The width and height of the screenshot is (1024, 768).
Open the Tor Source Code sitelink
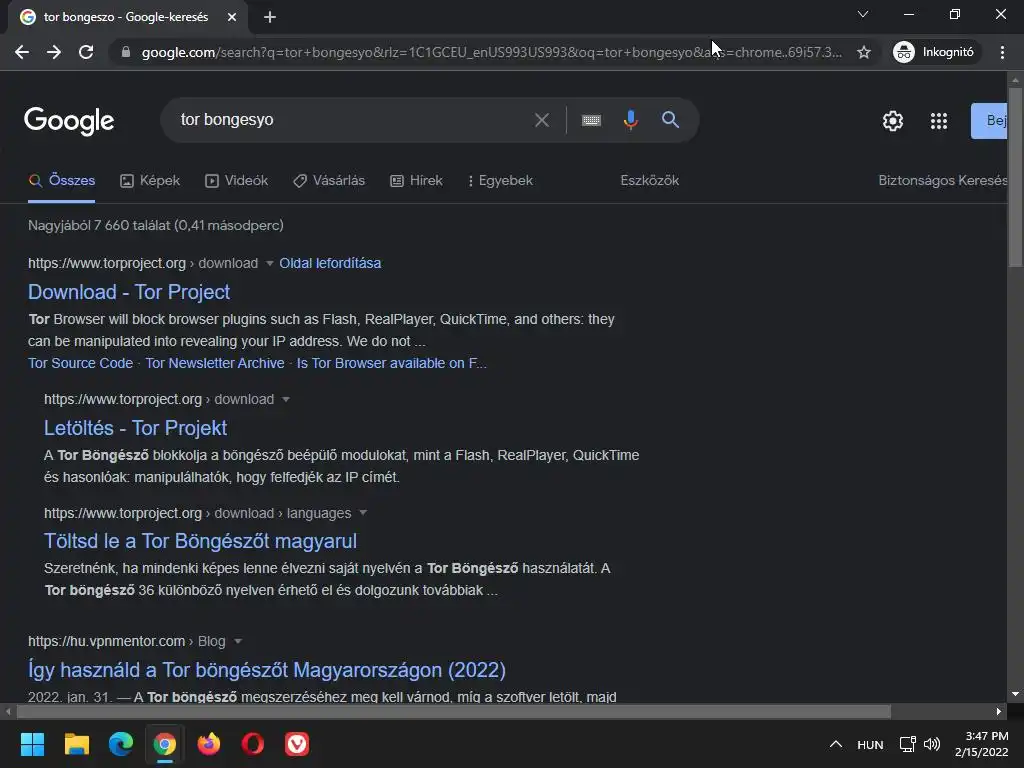click(80, 363)
